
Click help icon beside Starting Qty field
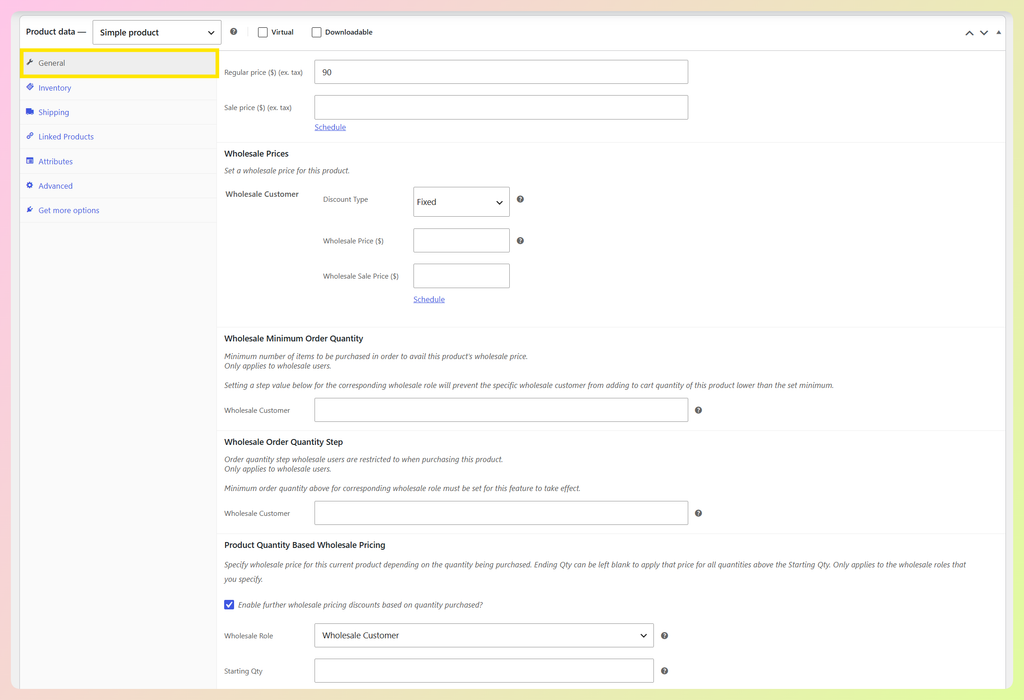click(664, 671)
